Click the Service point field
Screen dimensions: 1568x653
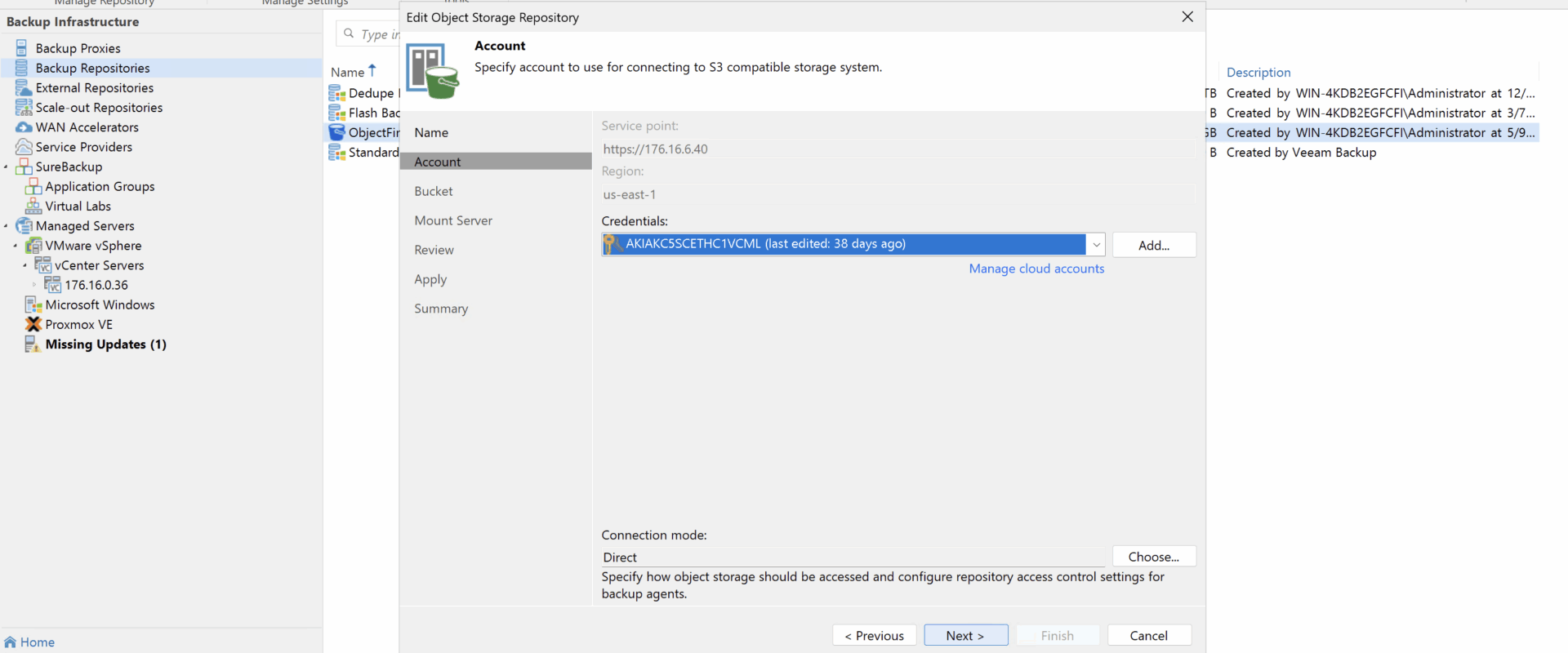pos(898,149)
